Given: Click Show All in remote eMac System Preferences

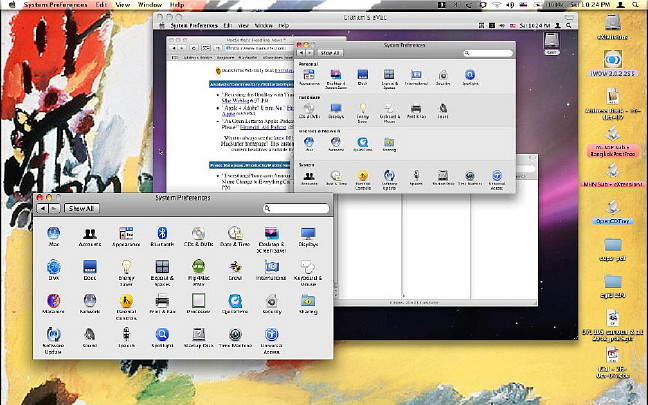Looking at the screenshot, I should pos(330,53).
